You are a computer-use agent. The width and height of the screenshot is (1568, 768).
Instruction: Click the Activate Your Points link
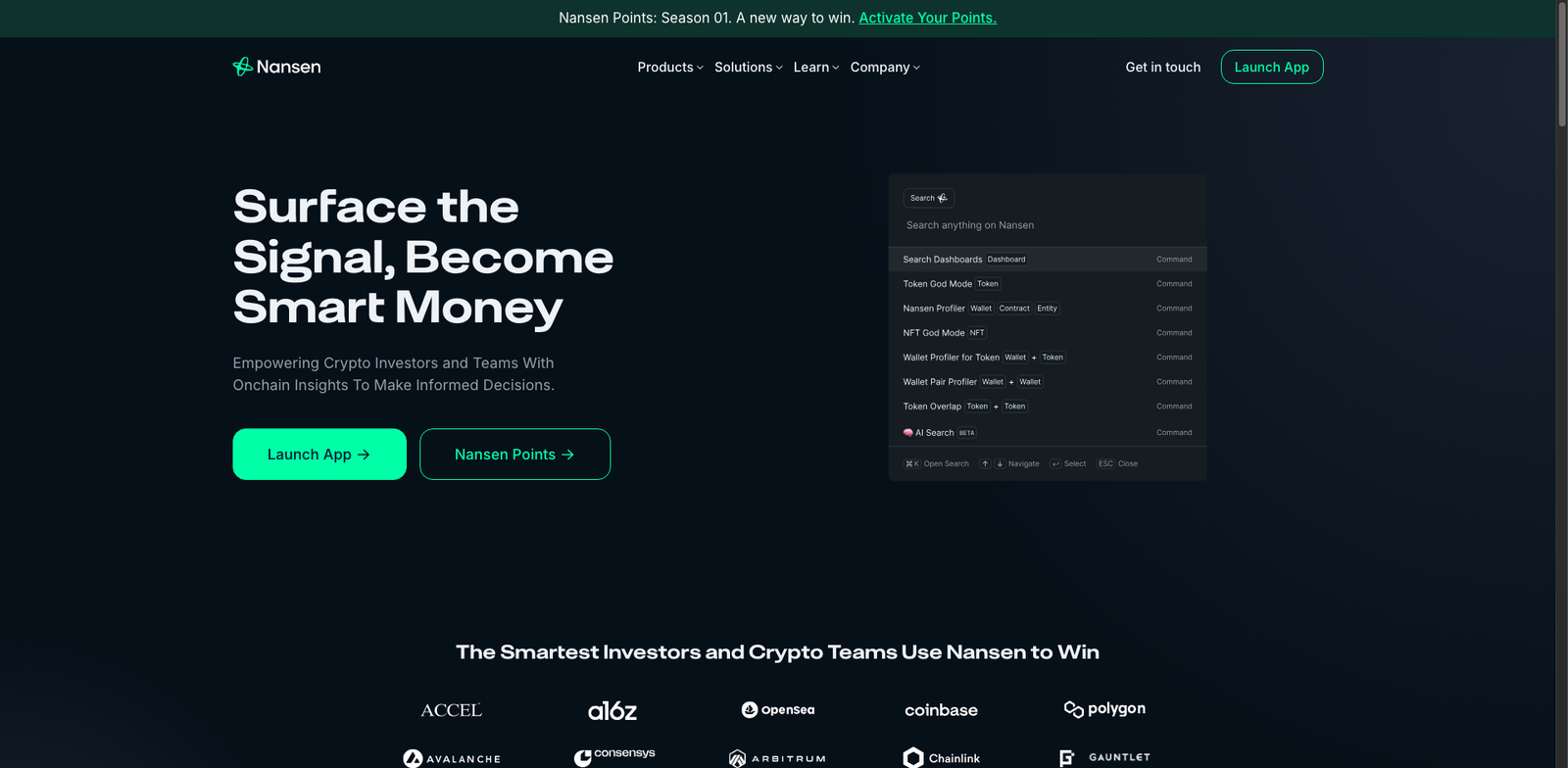[x=928, y=18]
